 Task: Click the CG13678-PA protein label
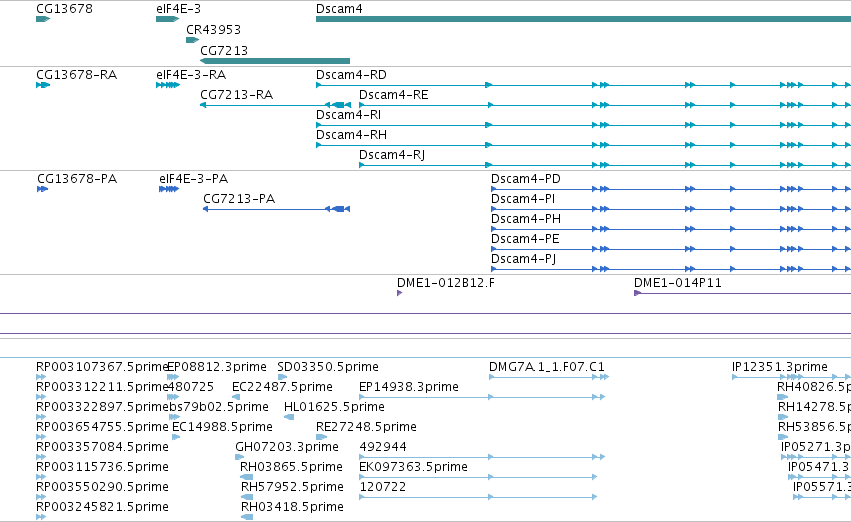[77, 179]
